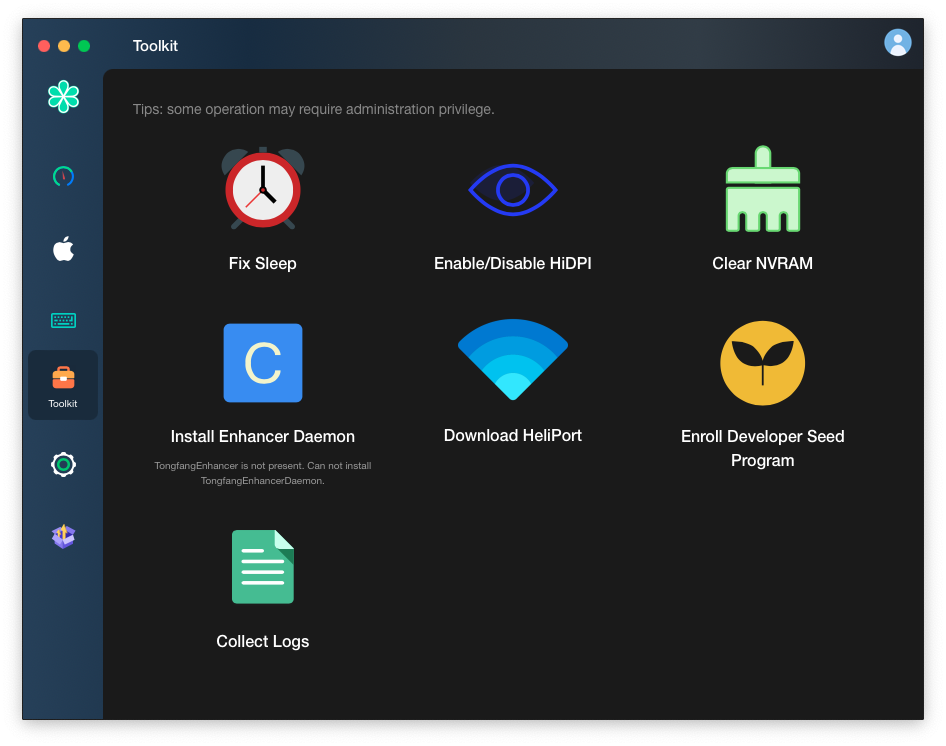
Task: Select the Install Enhancer Daemon label
Action: (x=262, y=436)
